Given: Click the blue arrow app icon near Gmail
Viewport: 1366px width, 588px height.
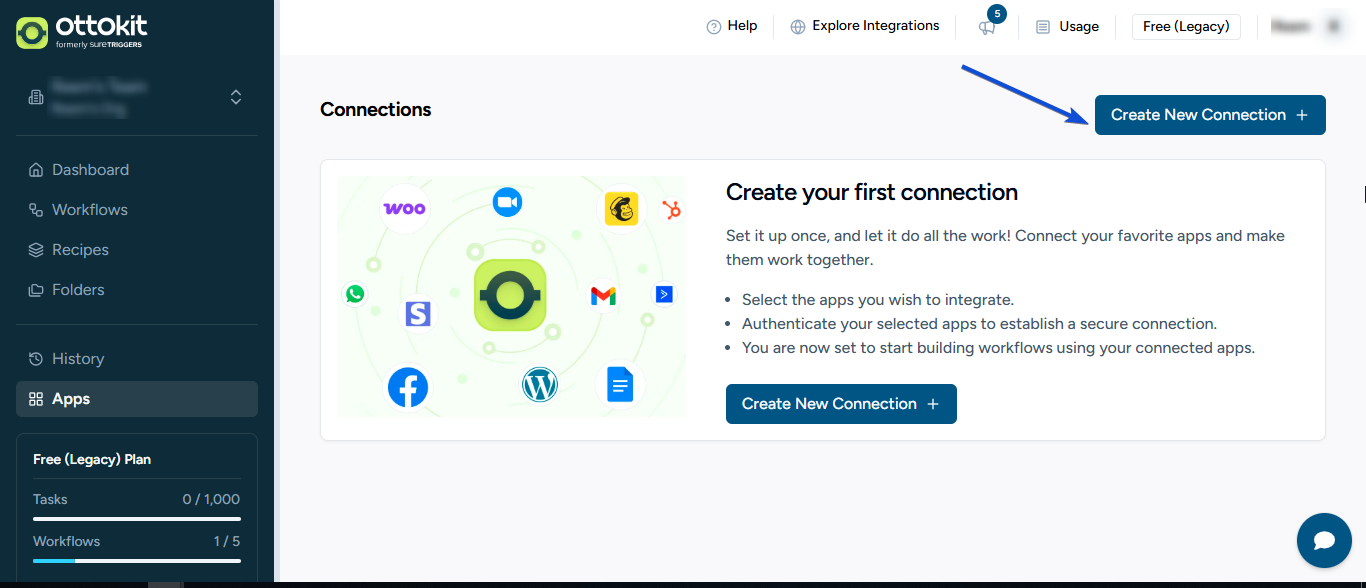Looking at the screenshot, I should click(x=665, y=294).
